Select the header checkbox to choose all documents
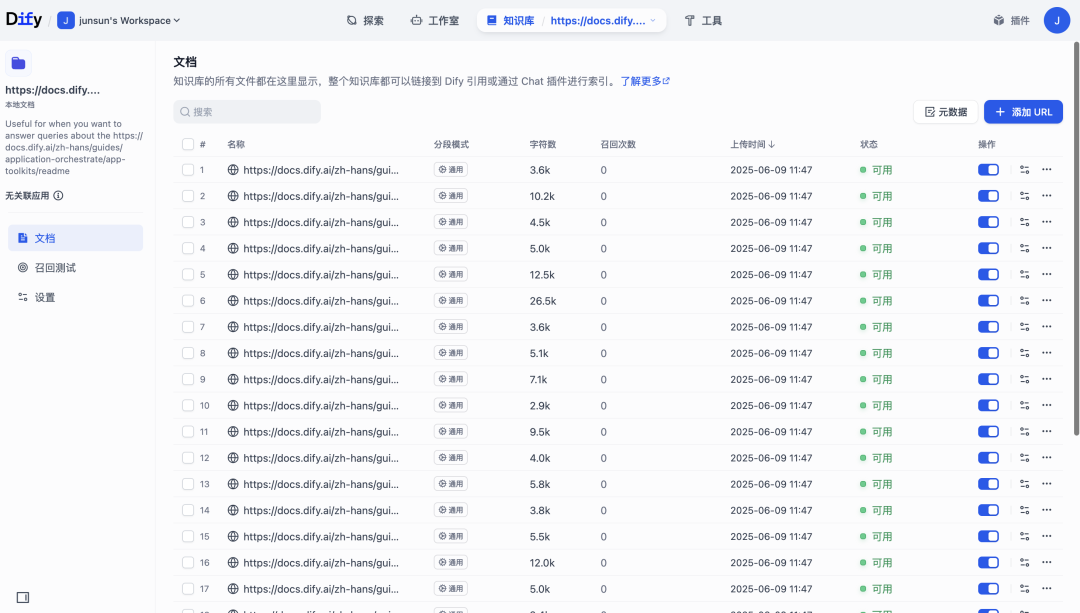Viewport: 1080px width, 613px height. [x=188, y=144]
